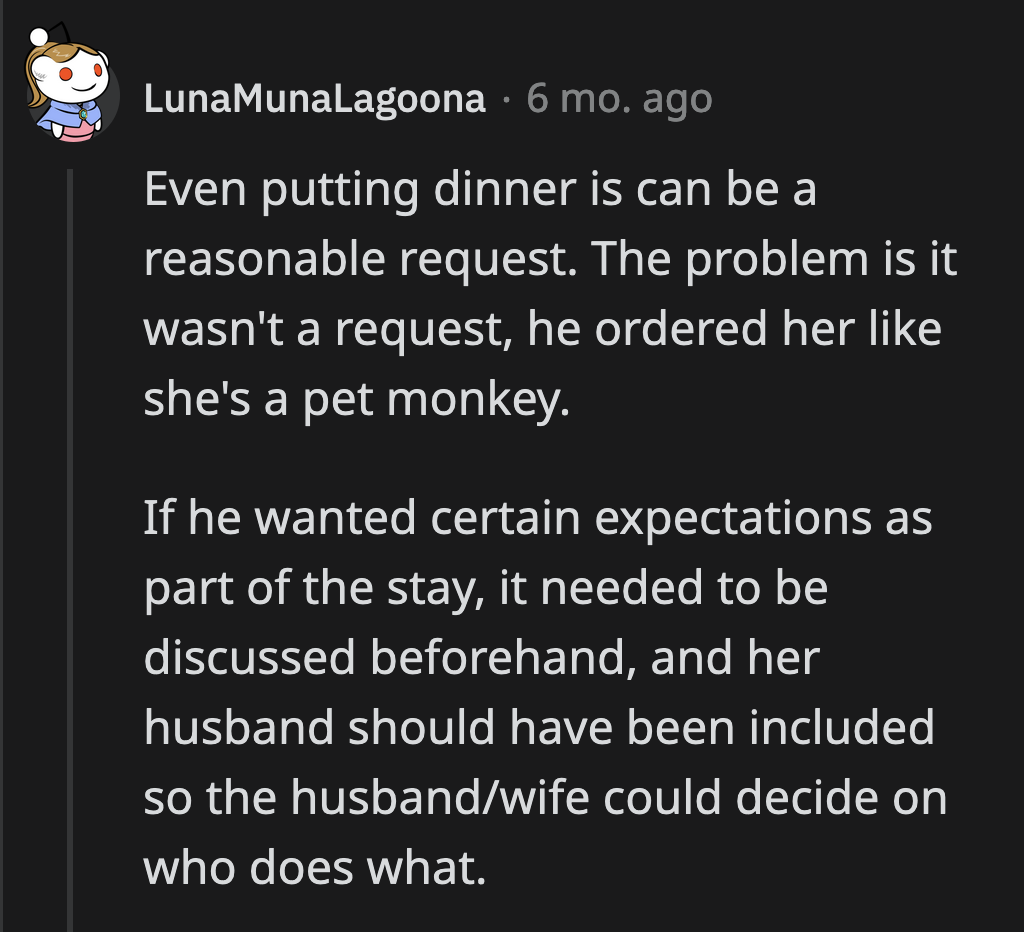Click the thread line below the avatar
Viewport: 1024px width, 932px height.
click(x=70, y=400)
